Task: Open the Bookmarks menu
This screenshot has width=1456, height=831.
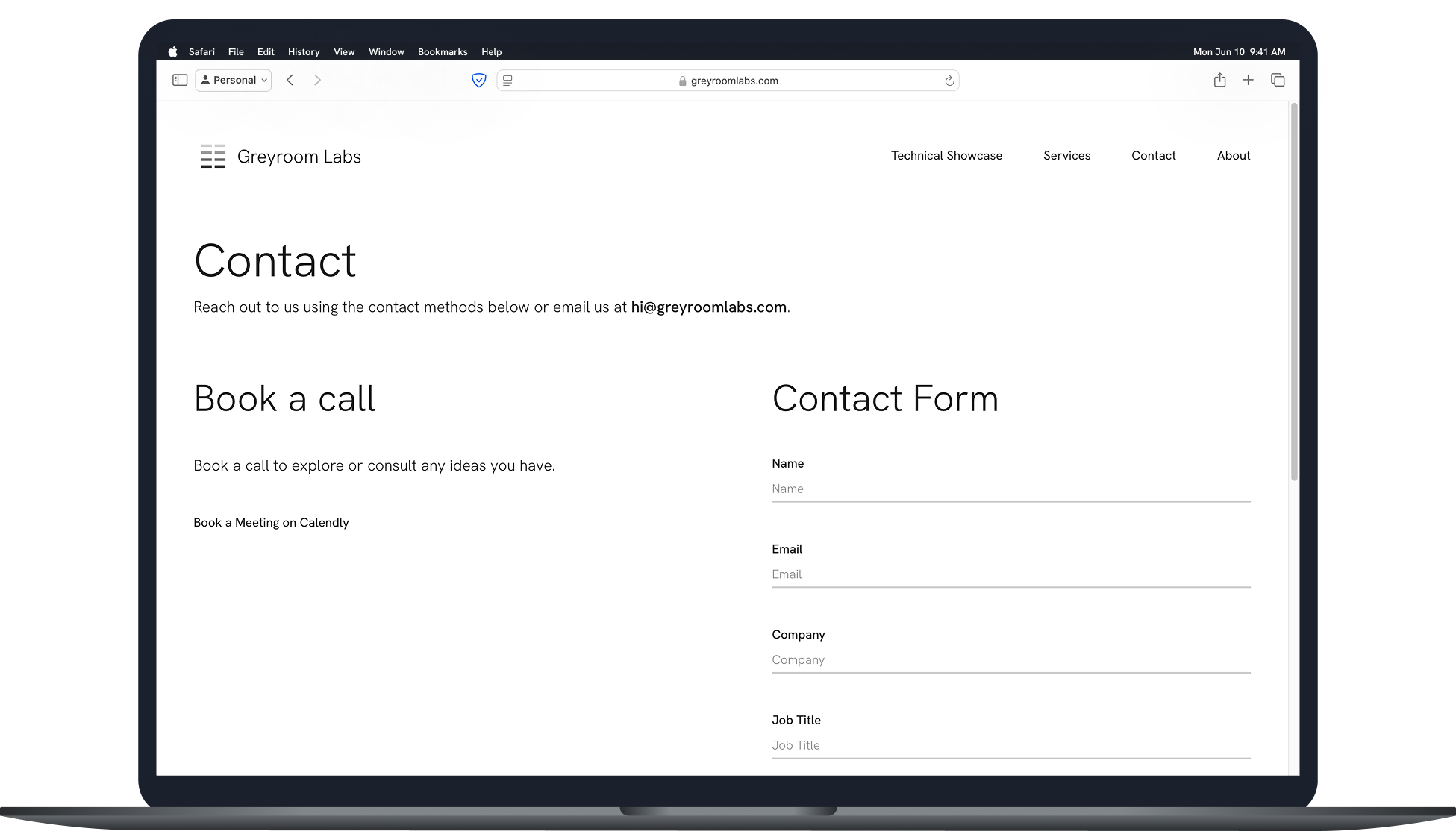Action: click(x=443, y=52)
